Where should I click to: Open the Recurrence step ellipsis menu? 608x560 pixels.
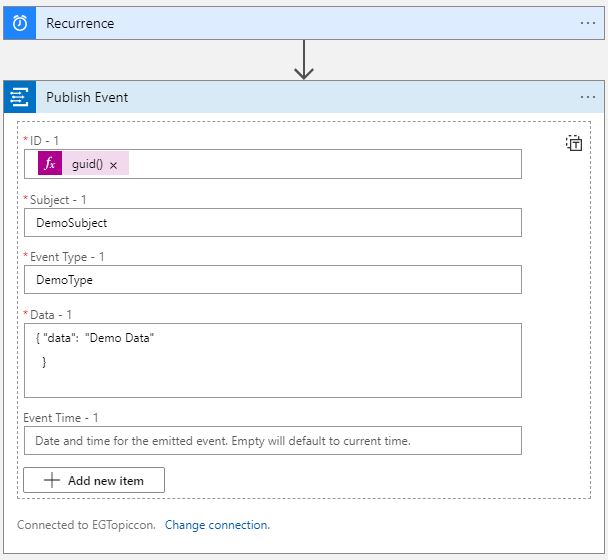587,23
